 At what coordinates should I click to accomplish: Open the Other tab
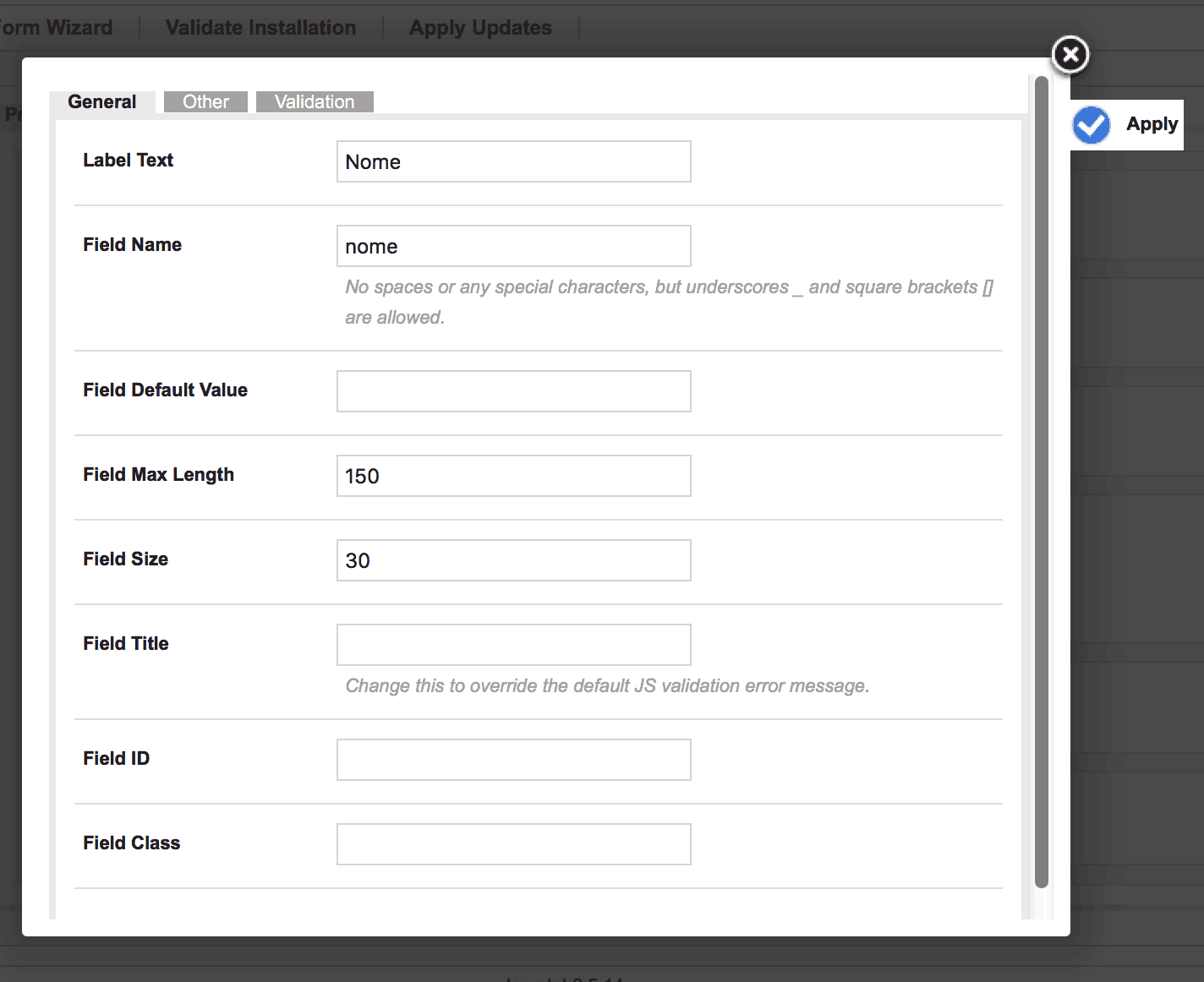coord(205,102)
